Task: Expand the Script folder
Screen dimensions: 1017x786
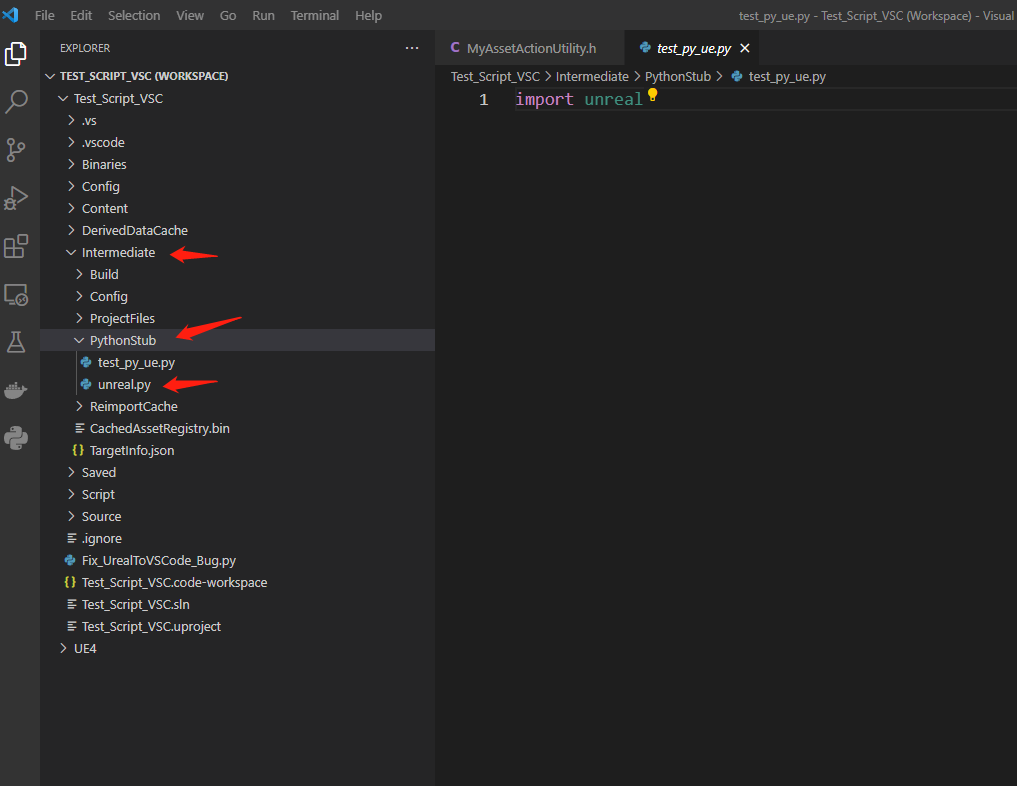Action: pyautogui.click(x=71, y=494)
